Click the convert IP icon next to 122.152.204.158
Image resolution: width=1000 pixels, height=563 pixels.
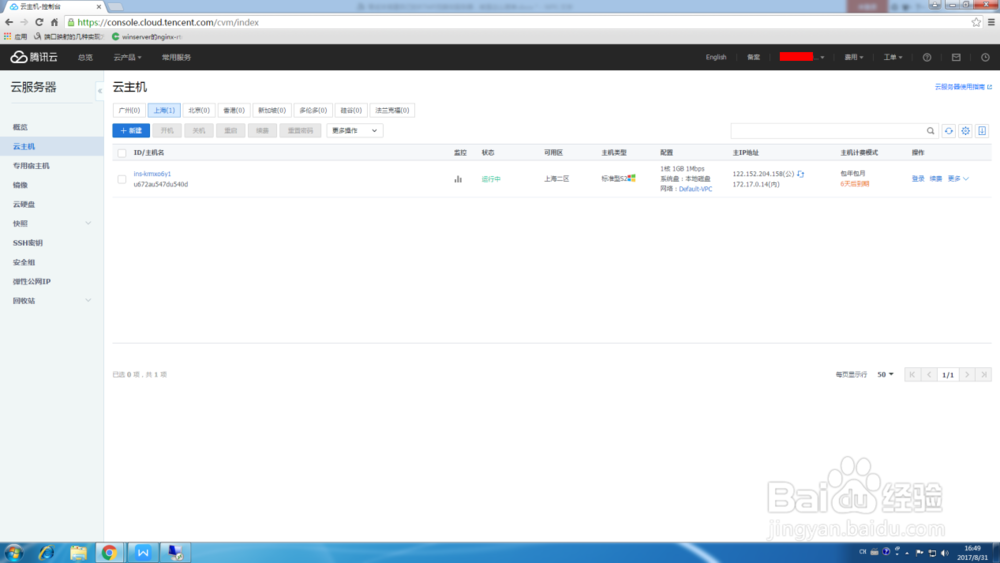[800, 173]
